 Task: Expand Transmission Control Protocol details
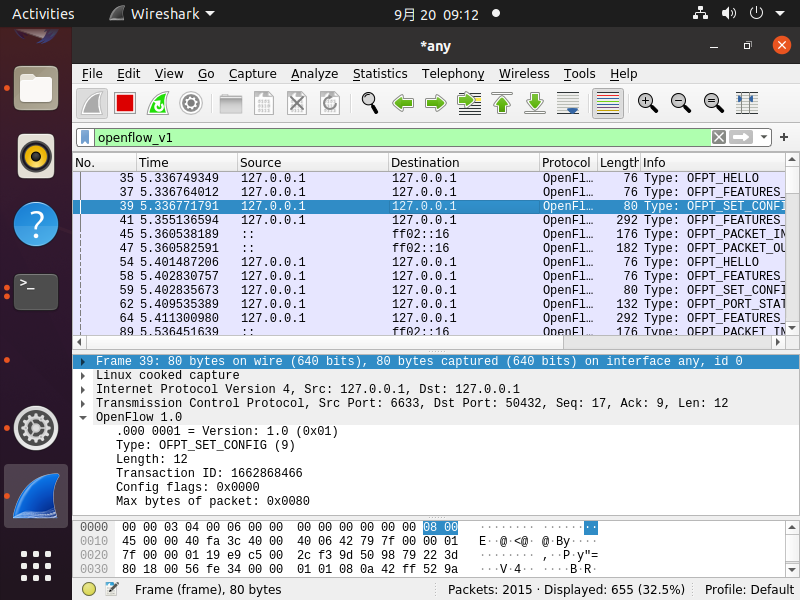[83, 404]
